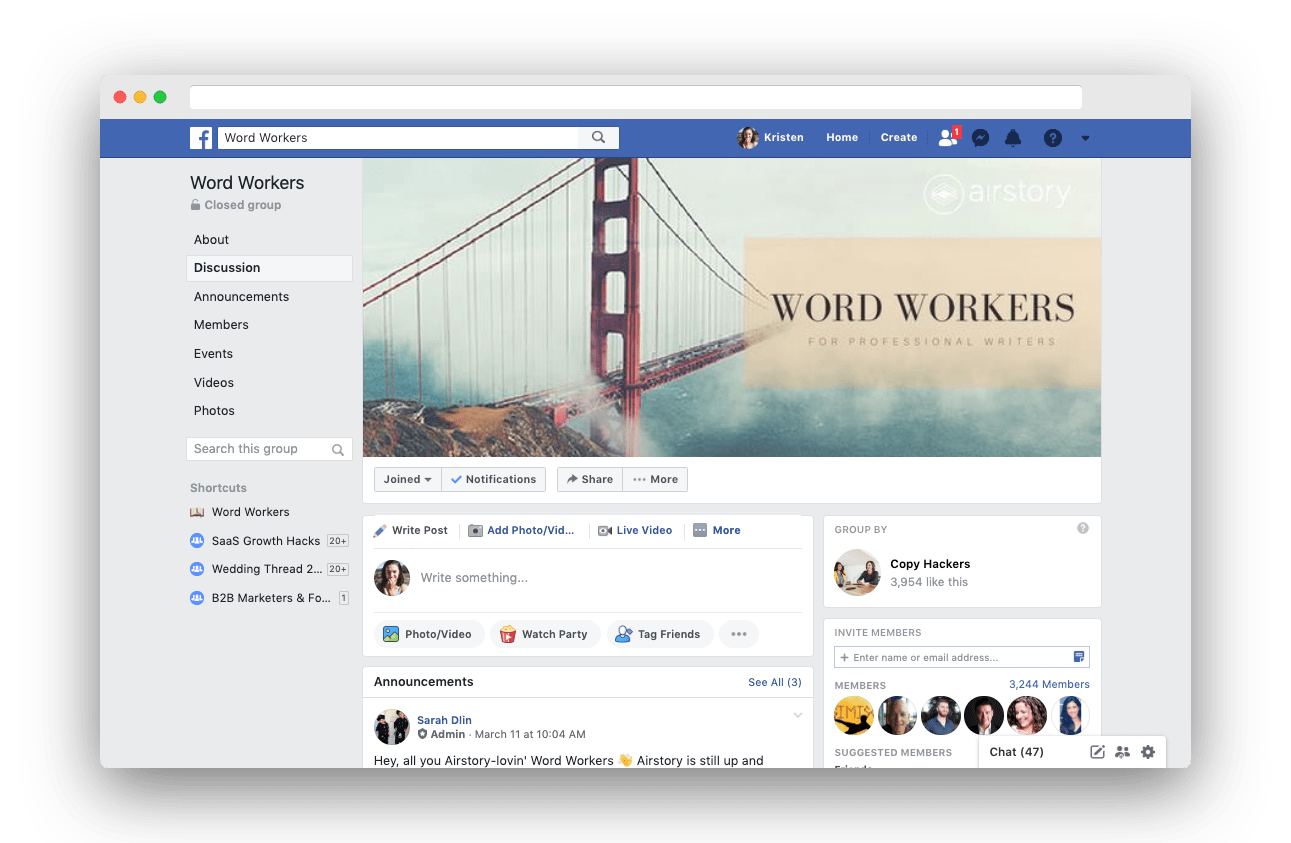Click the new message icon in chat bar

[x=1097, y=752]
